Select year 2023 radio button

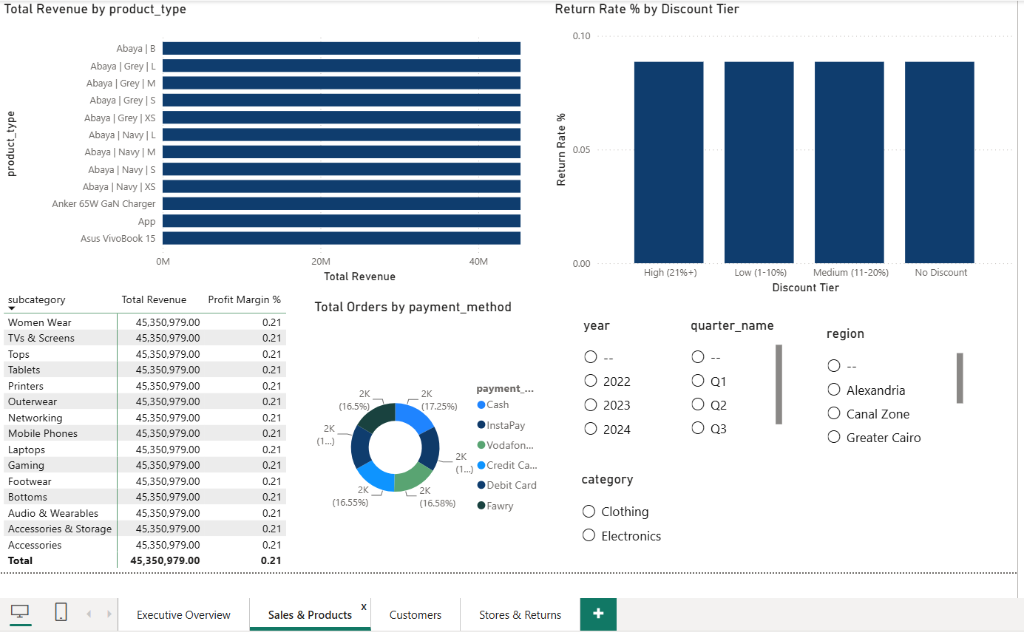pos(591,405)
